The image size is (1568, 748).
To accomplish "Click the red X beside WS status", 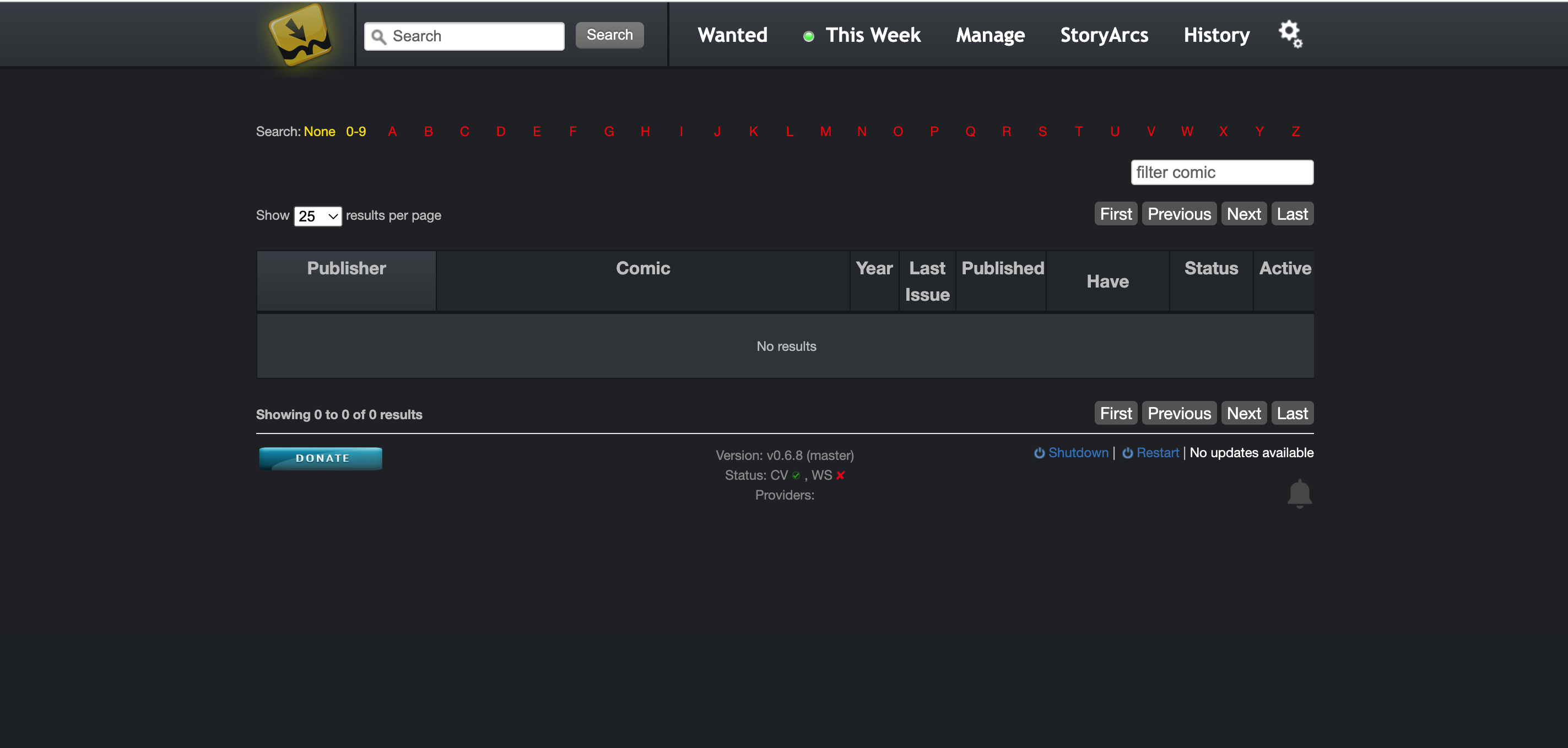I will coord(841,475).
